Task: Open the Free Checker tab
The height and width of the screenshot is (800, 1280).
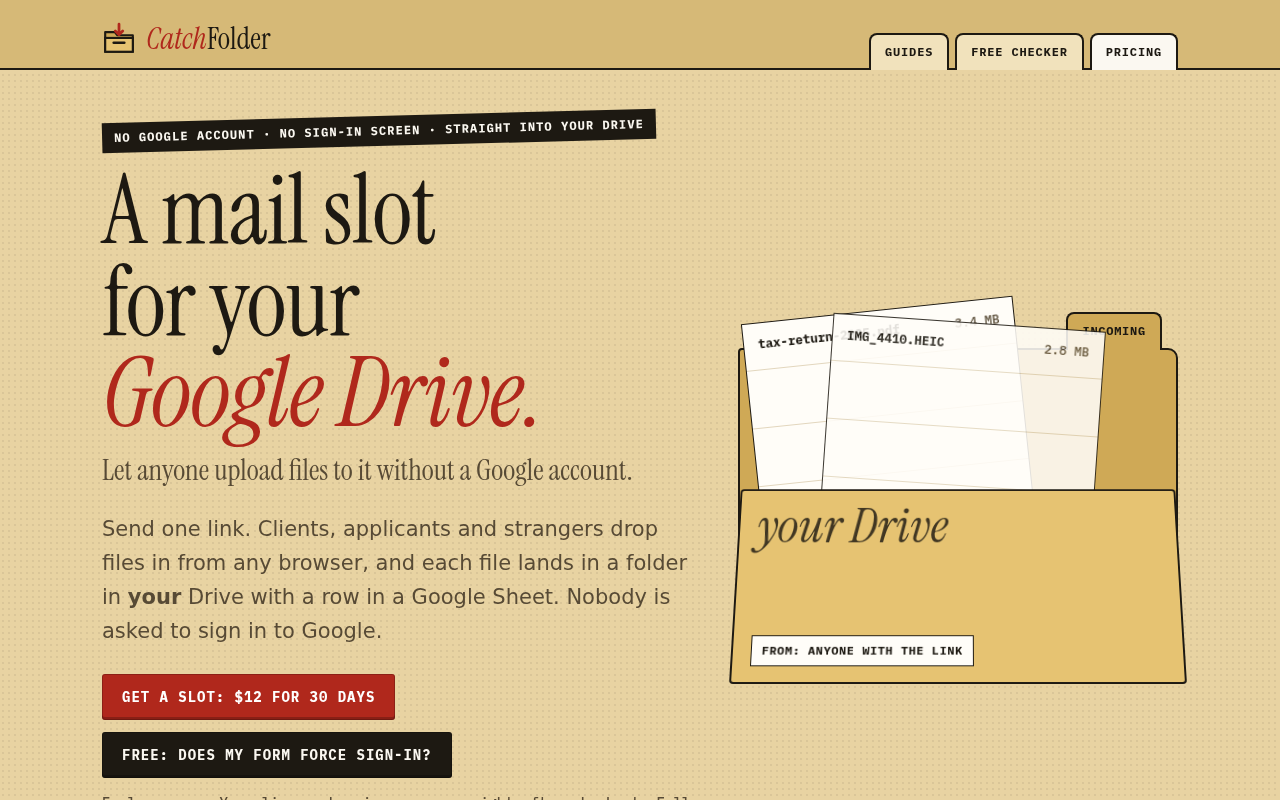Action: (1019, 52)
